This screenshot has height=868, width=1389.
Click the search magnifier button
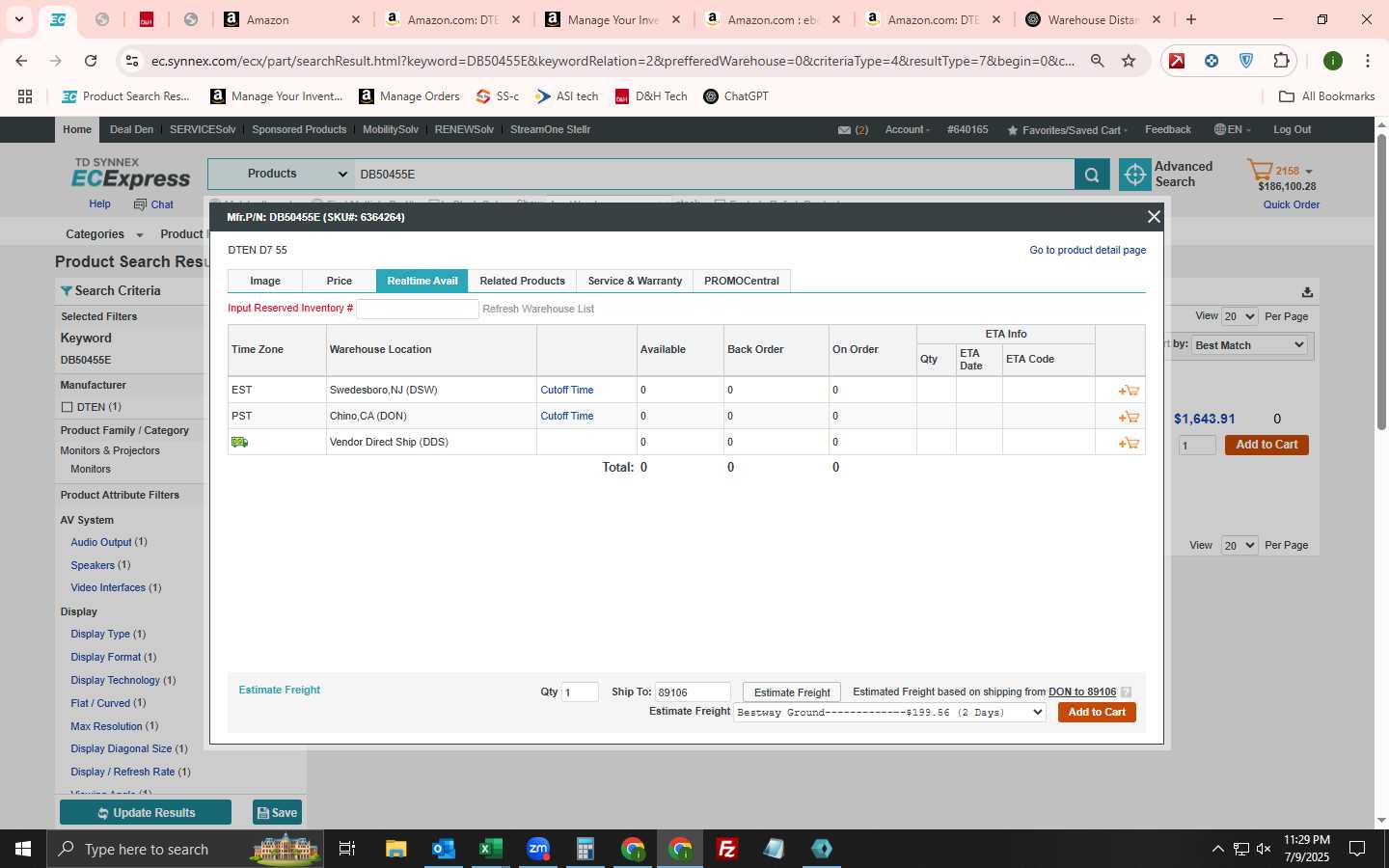pyautogui.click(x=1091, y=175)
